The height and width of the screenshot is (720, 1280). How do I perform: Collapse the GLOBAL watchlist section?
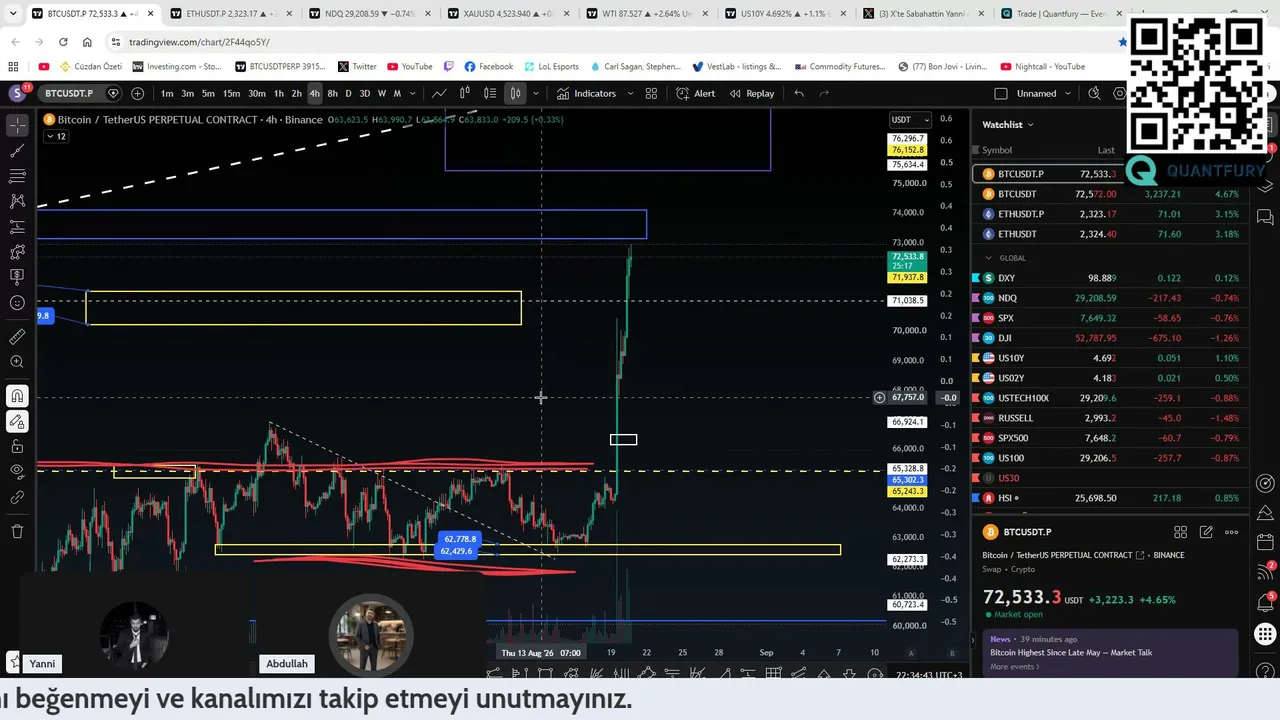(990, 258)
